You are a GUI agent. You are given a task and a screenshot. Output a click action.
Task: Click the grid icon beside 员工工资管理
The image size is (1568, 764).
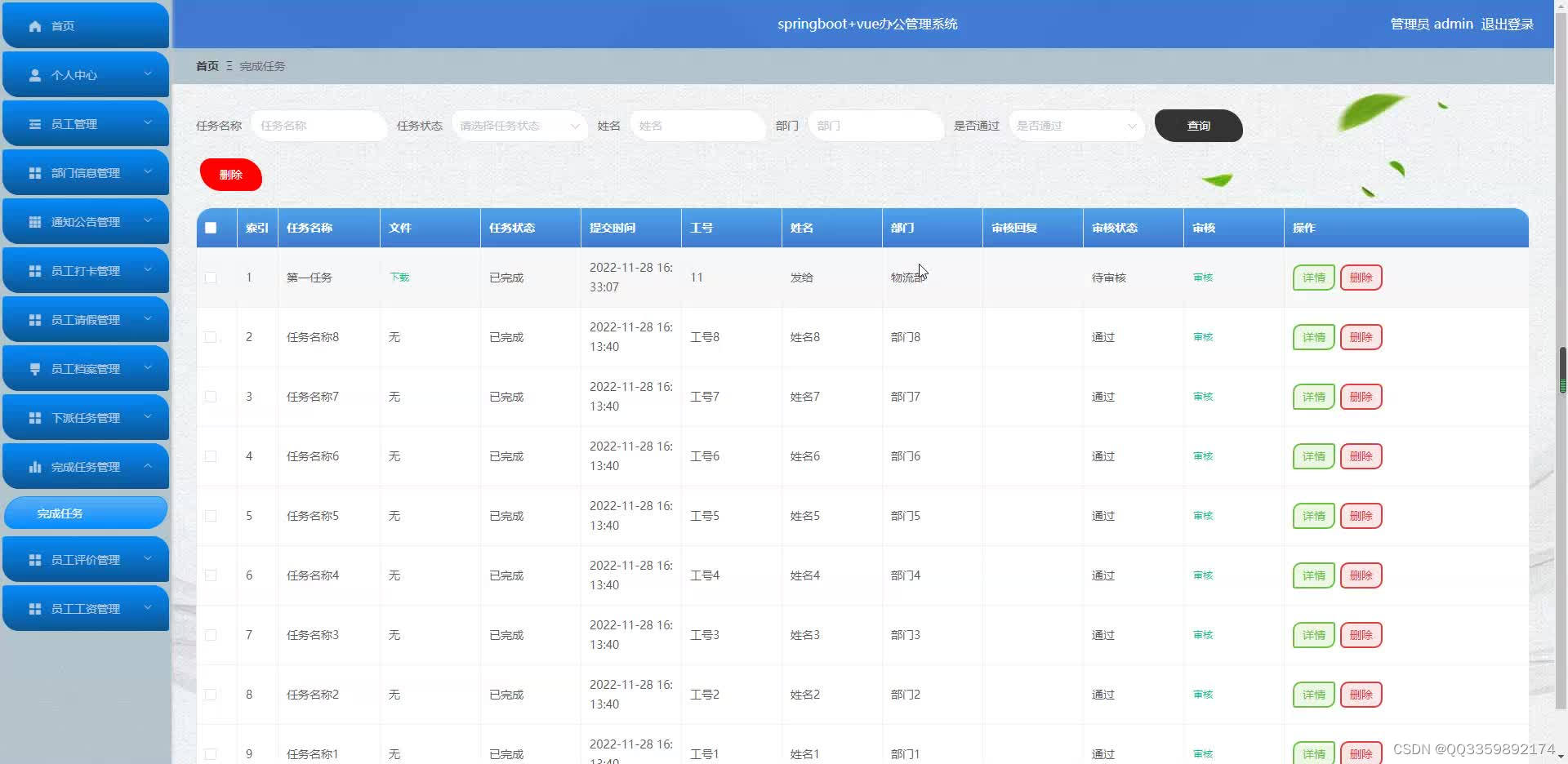click(35, 609)
